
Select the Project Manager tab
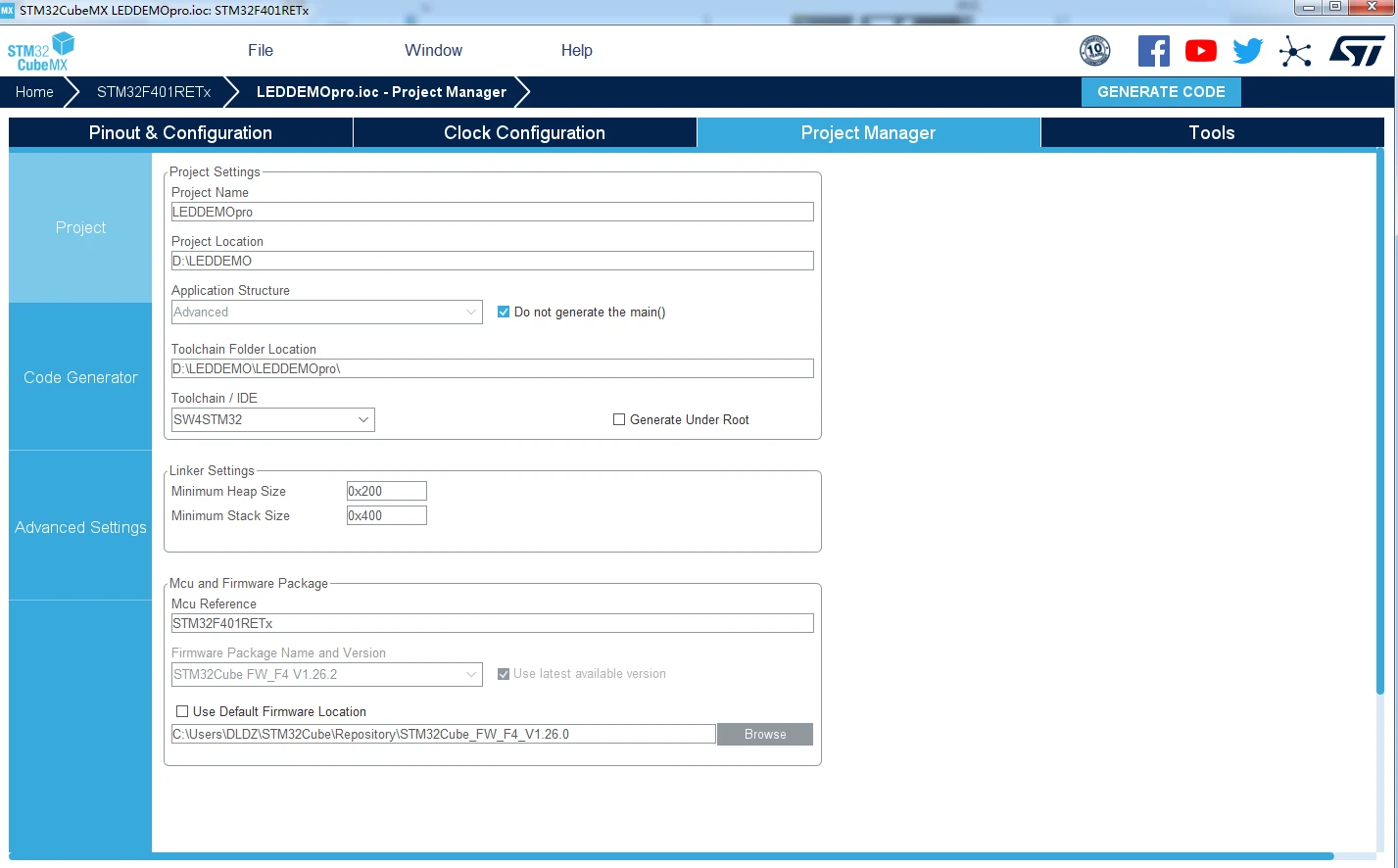click(868, 133)
